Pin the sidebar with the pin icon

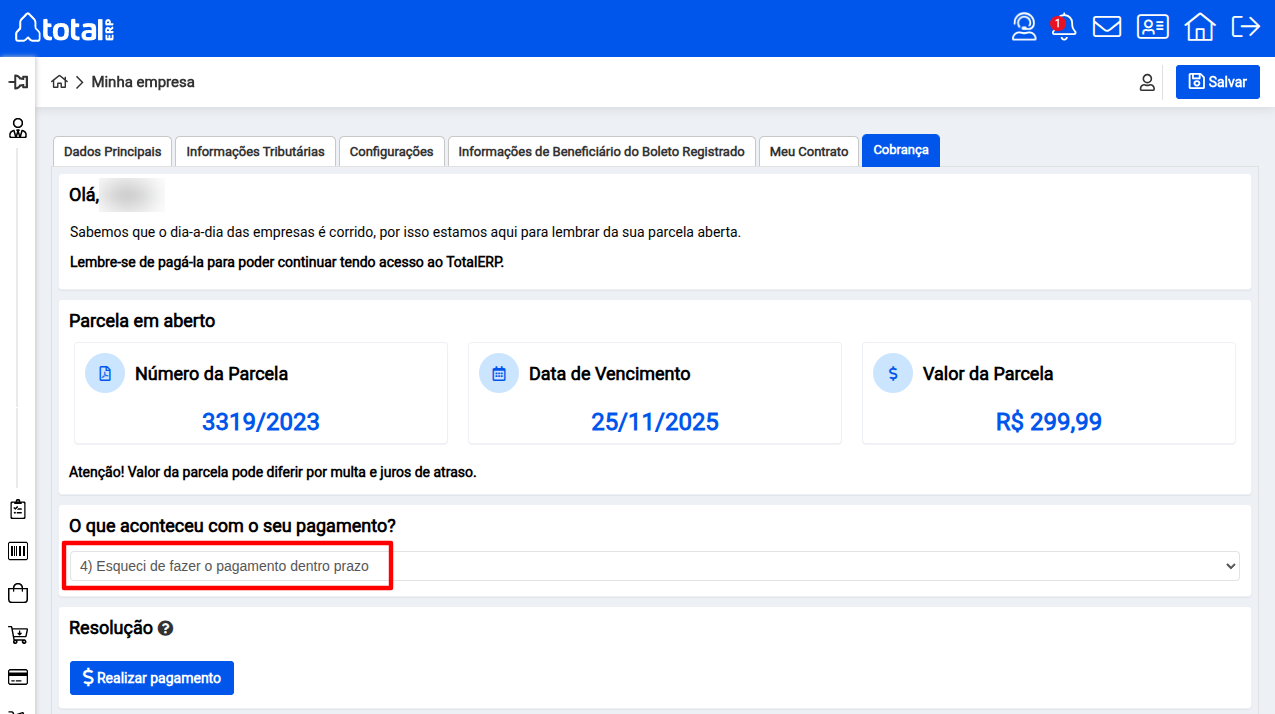tap(18, 82)
